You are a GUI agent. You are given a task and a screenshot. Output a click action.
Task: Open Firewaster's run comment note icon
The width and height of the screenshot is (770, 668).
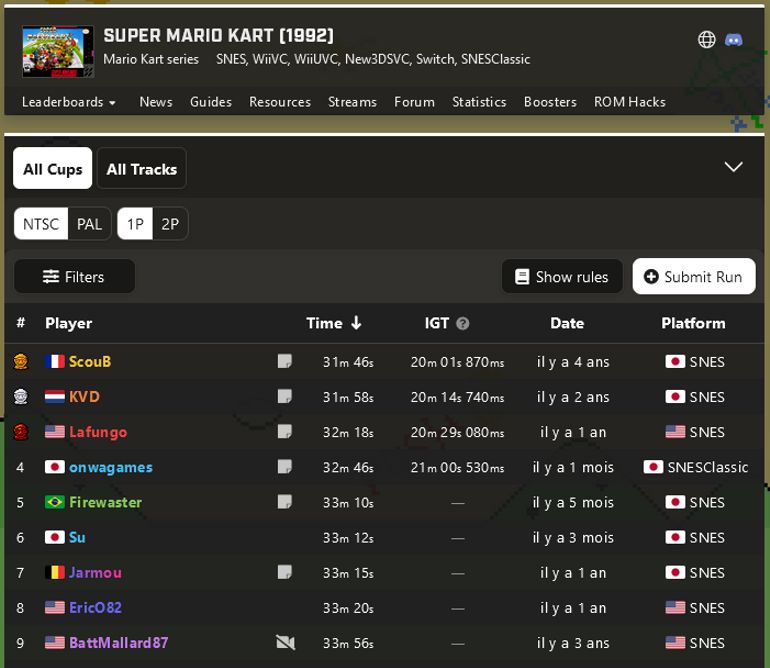pyautogui.click(x=284, y=502)
